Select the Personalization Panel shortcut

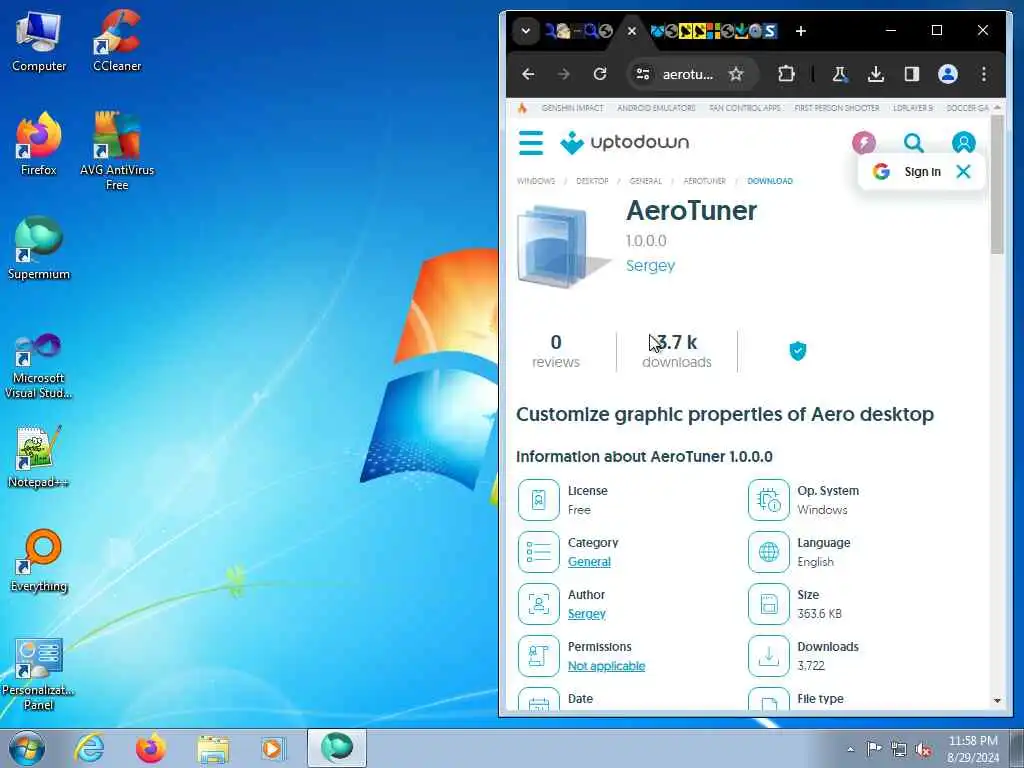pyautogui.click(x=39, y=675)
